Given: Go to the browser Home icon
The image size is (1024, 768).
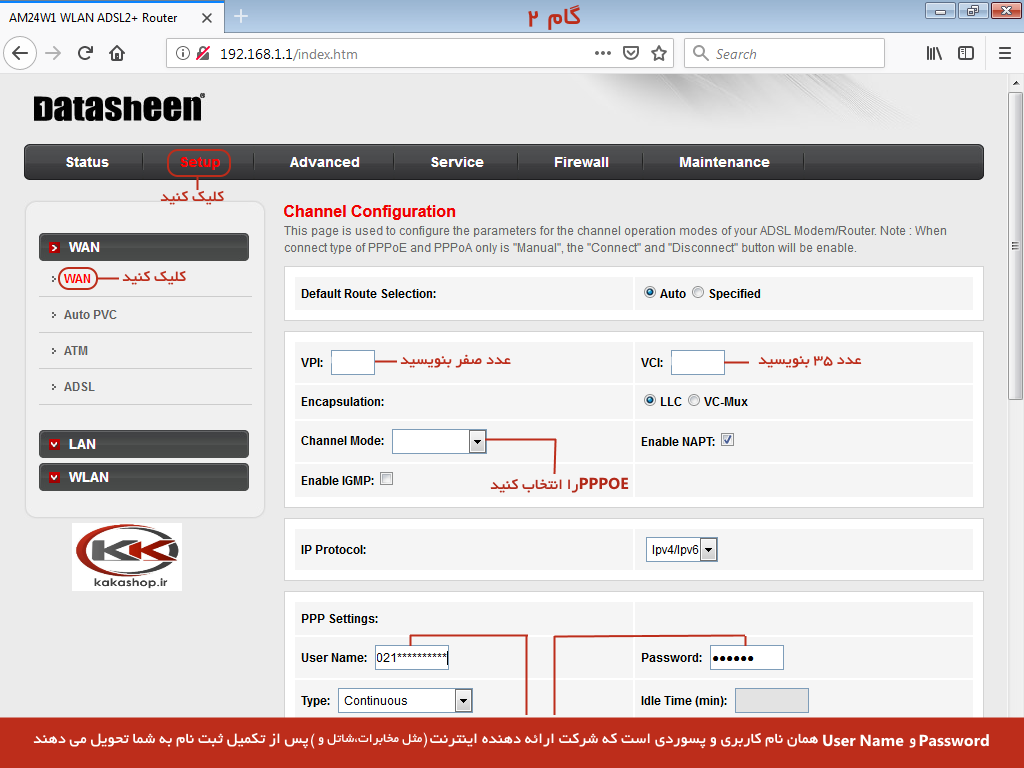Looking at the screenshot, I should pos(117,53).
